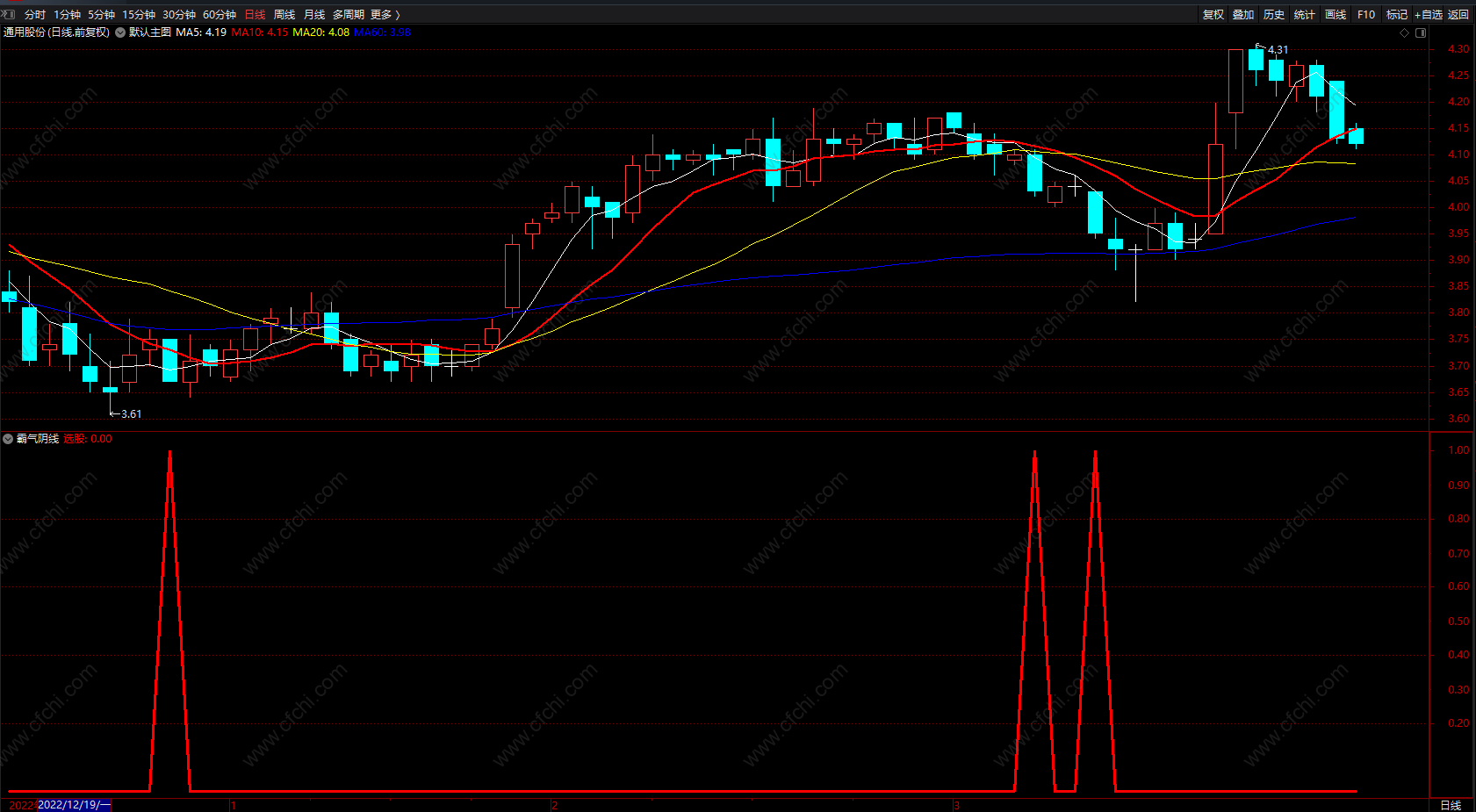Click the panel toggle icon left of 分时
The image size is (1476, 812).
click(9, 14)
